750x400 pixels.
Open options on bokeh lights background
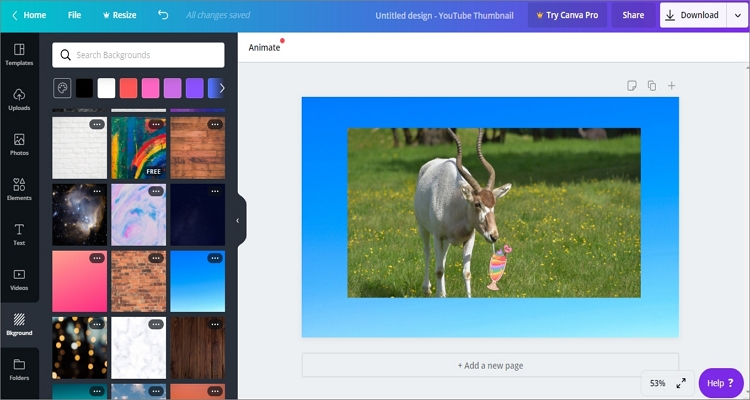coord(97,324)
